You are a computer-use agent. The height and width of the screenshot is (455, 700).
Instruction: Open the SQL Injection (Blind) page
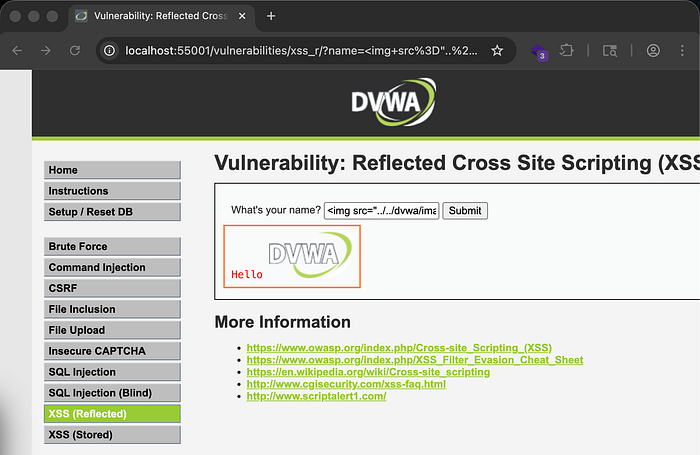click(112, 393)
